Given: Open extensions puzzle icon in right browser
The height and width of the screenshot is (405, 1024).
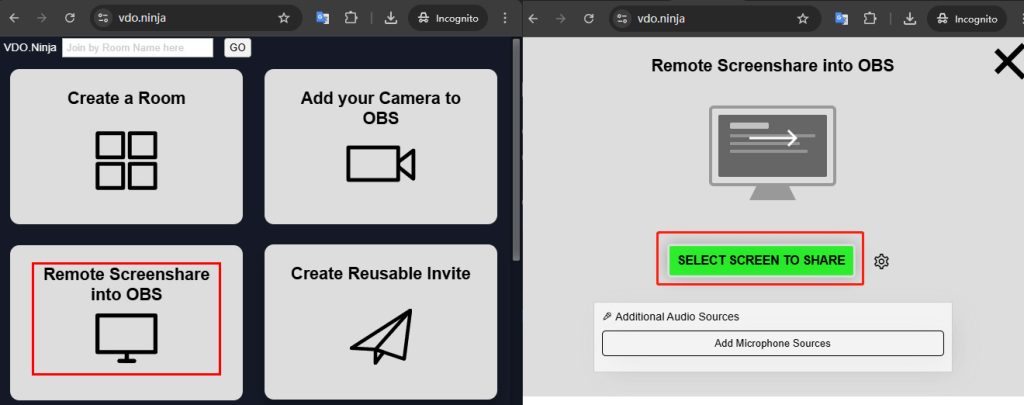Looking at the screenshot, I should point(870,18).
